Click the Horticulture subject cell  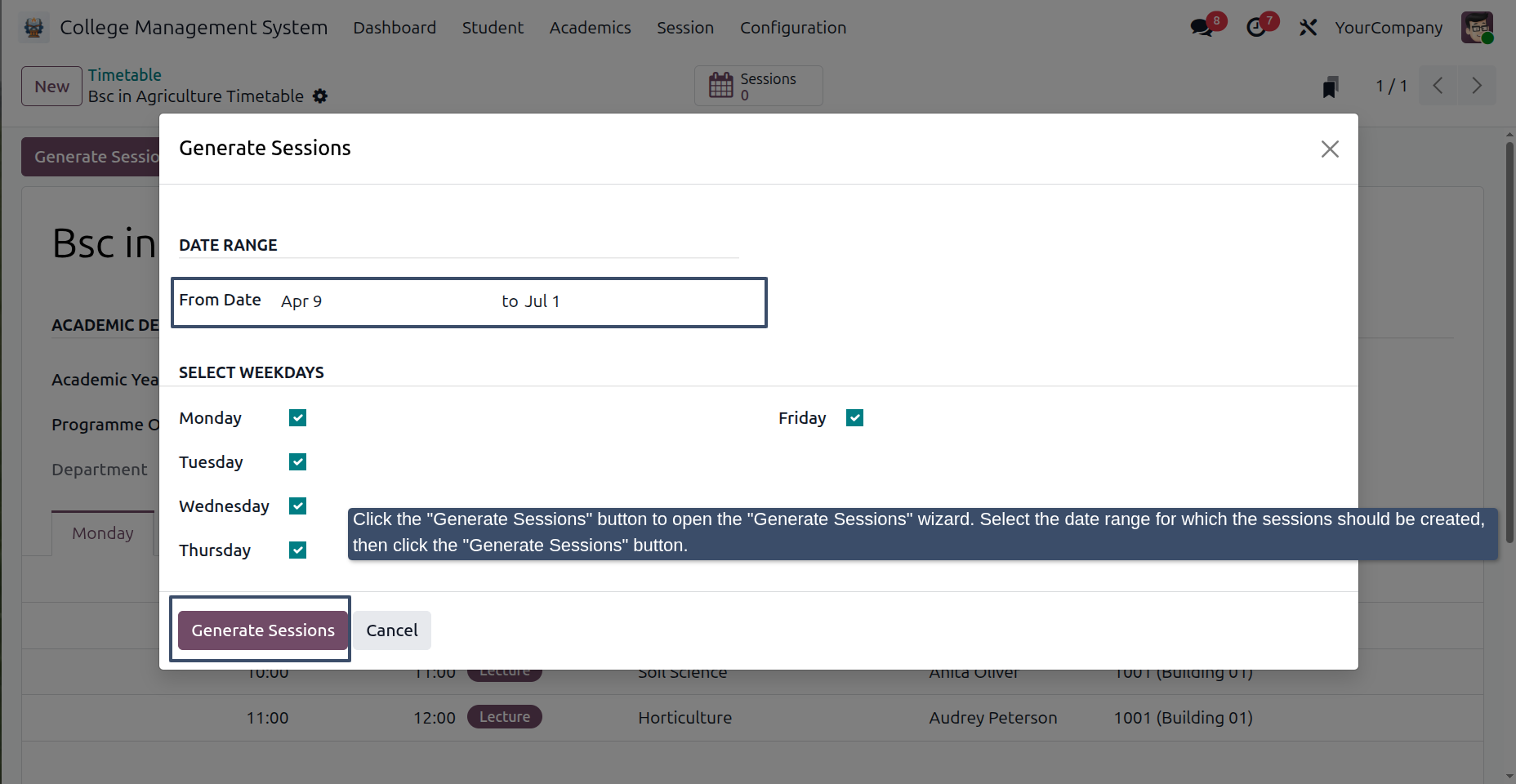click(x=684, y=718)
